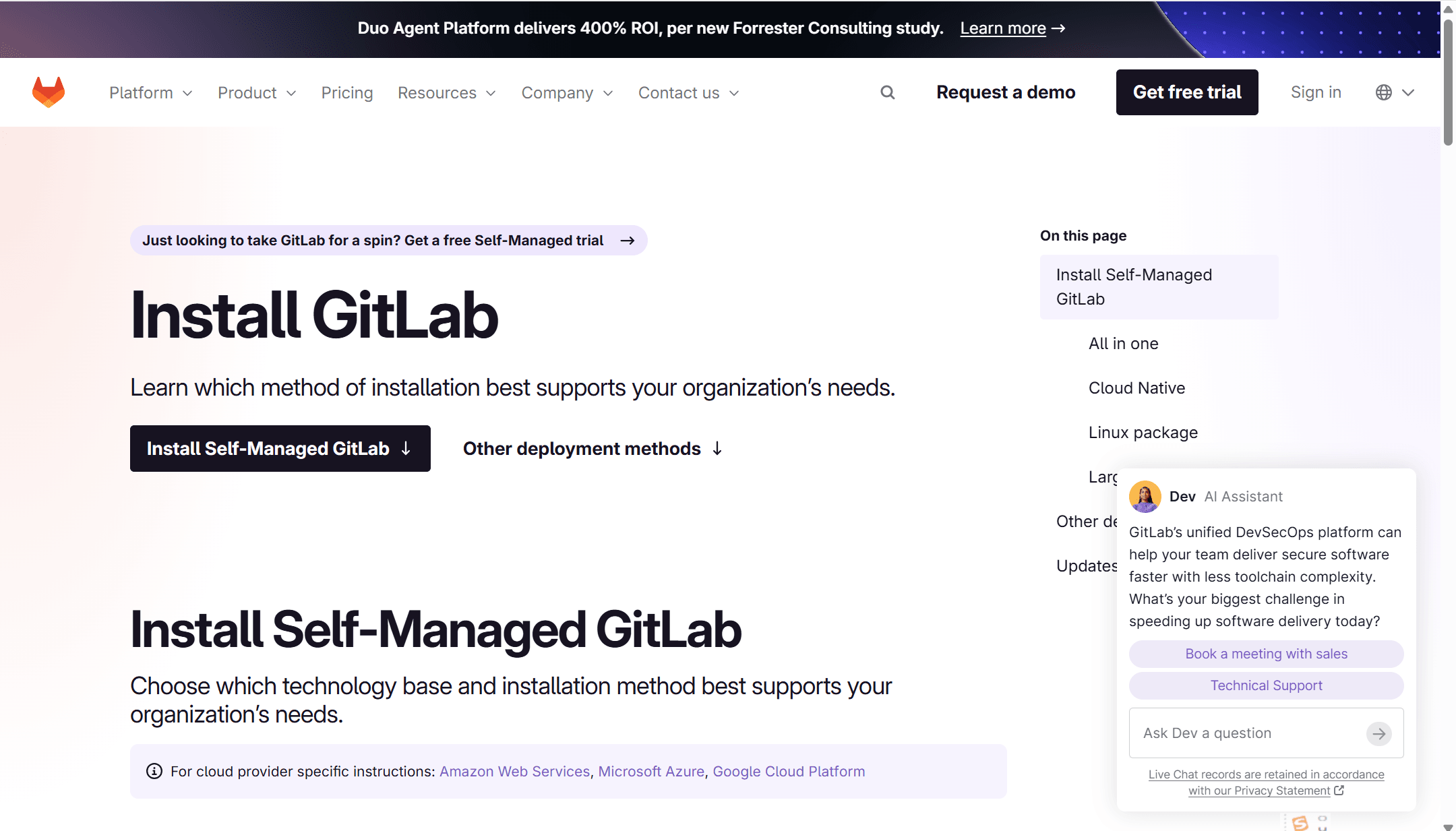The height and width of the screenshot is (831, 1456).
Task: Go to the Pricing page
Action: click(347, 92)
